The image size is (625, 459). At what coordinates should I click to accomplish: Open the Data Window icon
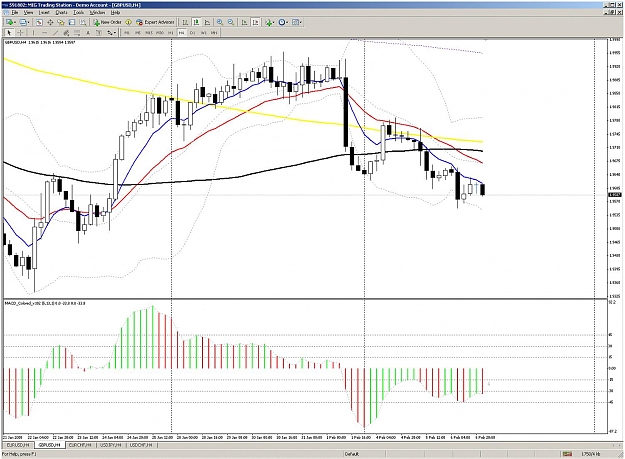[50, 22]
